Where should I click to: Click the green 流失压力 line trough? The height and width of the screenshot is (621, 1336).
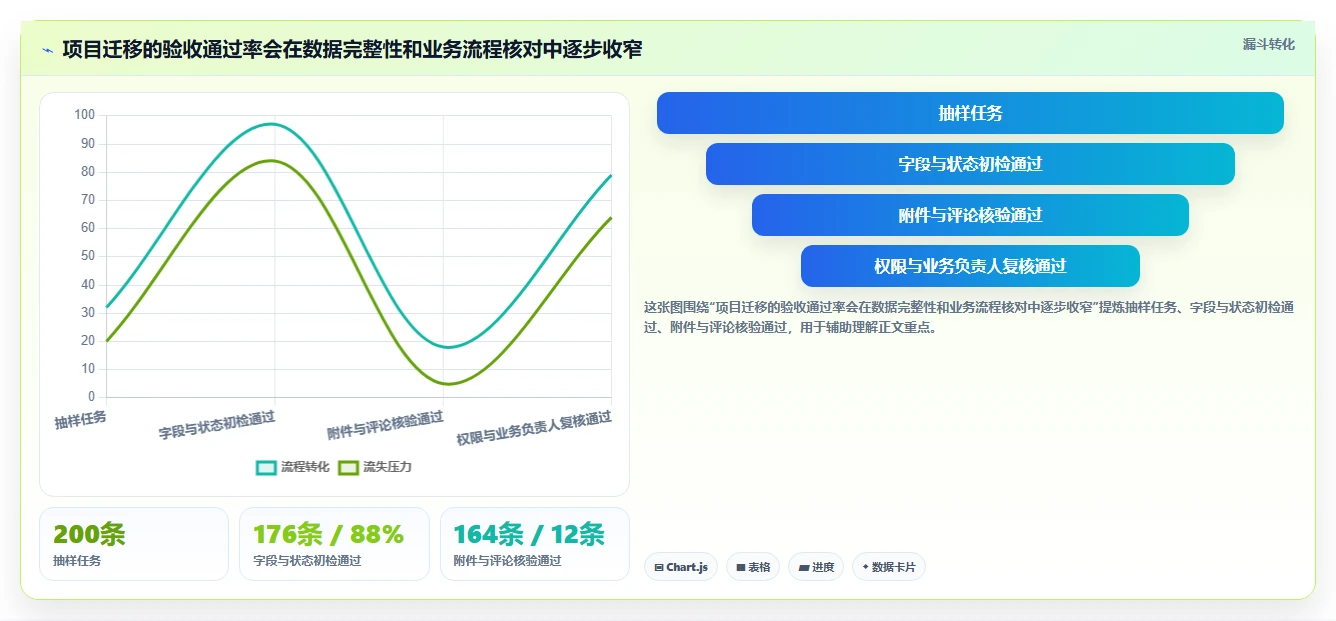[x=447, y=383]
